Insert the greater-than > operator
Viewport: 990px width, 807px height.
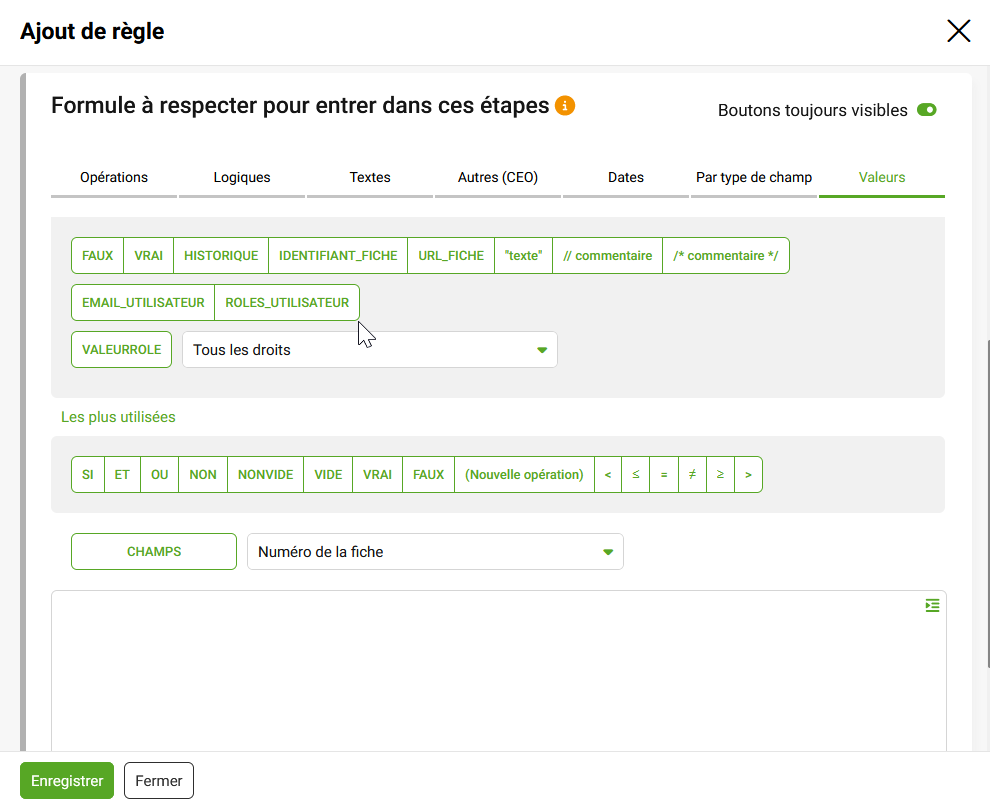click(748, 475)
